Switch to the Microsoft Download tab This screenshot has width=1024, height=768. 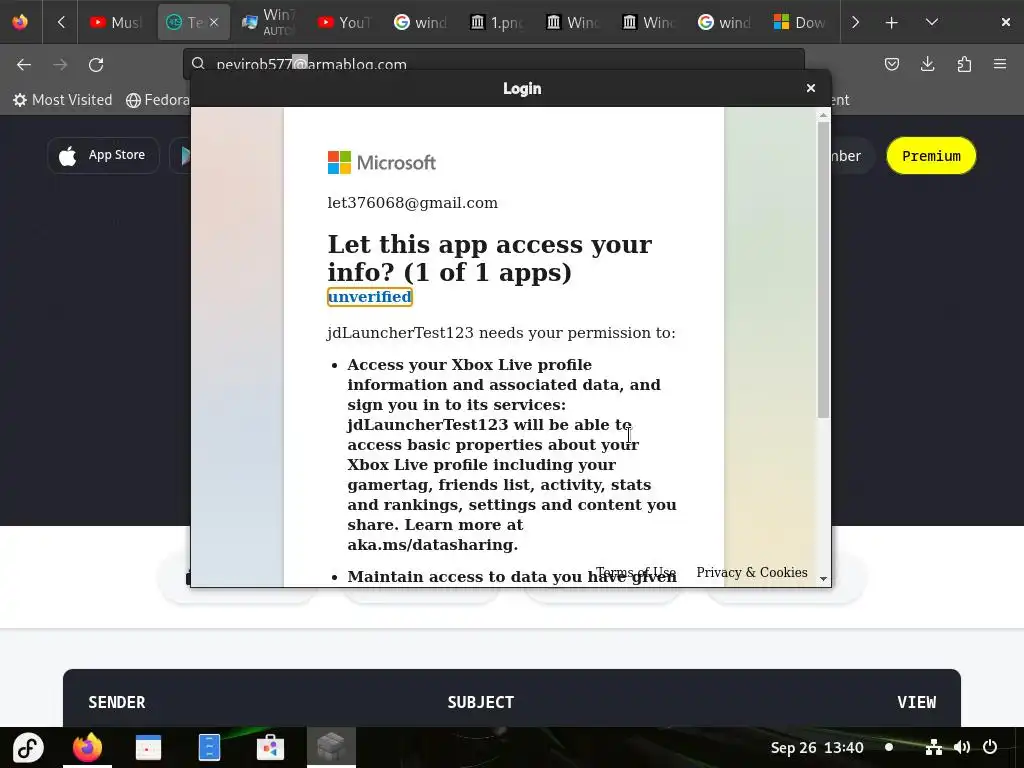tap(800, 23)
